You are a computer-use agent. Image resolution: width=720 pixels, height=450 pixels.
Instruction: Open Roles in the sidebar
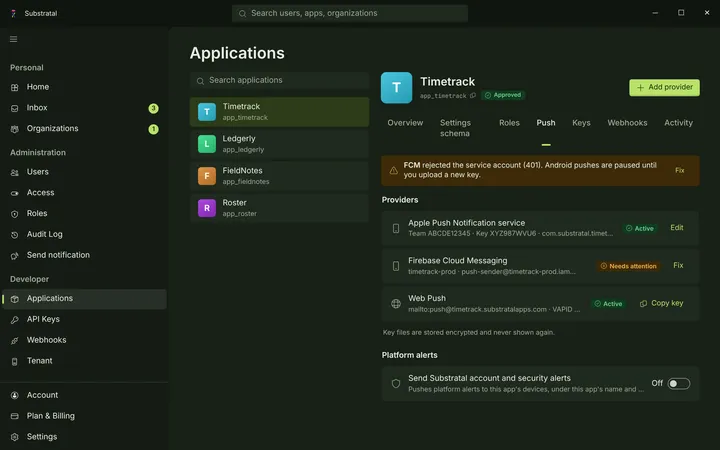pos(84,214)
